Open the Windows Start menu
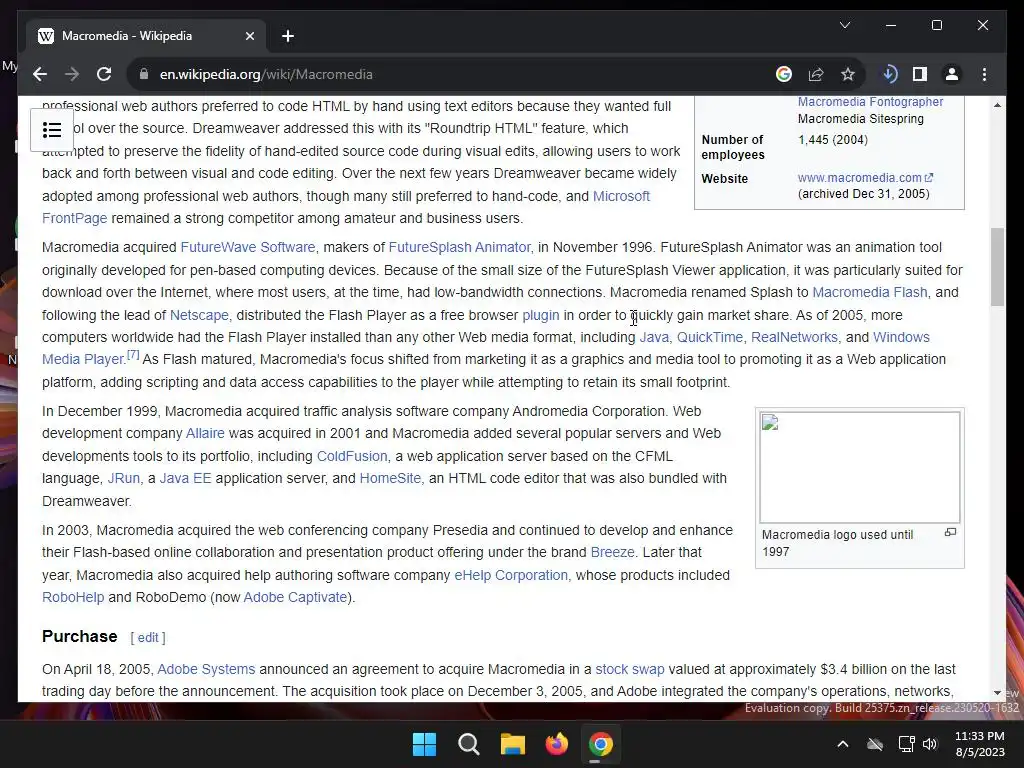This screenshot has height=768, width=1024. point(424,744)
